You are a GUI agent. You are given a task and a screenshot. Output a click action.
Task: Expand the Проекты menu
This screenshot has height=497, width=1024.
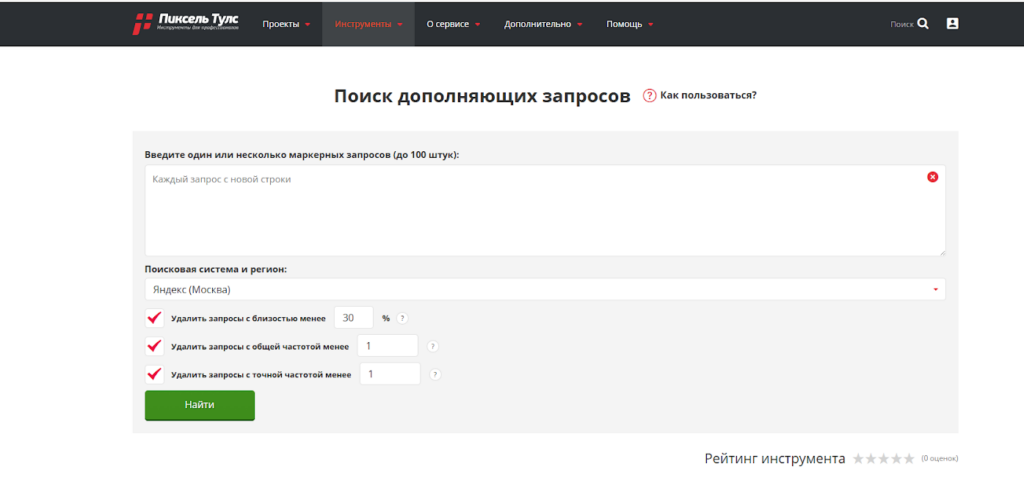point(286,24)
